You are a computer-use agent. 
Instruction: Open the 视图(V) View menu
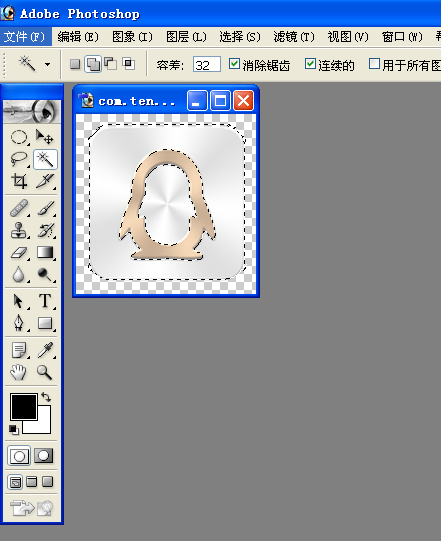[x=348, y=37]
